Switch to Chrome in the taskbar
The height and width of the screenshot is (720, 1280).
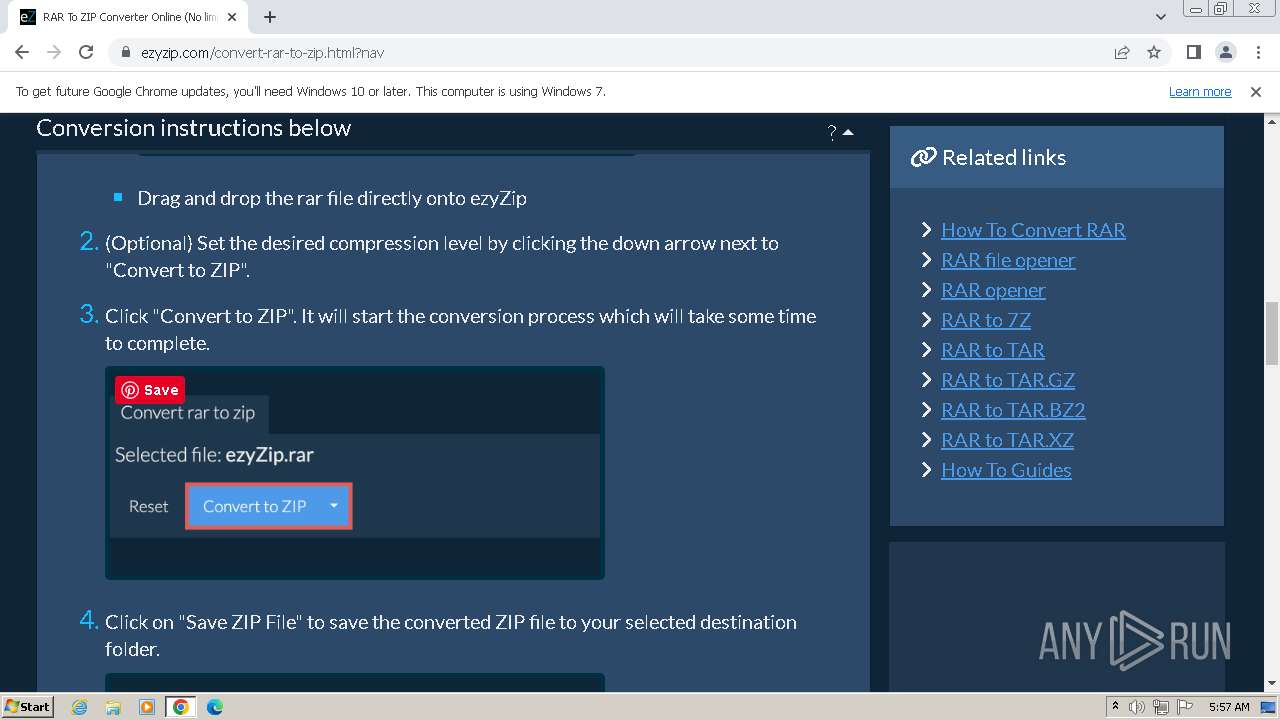(x=181, y=707)
